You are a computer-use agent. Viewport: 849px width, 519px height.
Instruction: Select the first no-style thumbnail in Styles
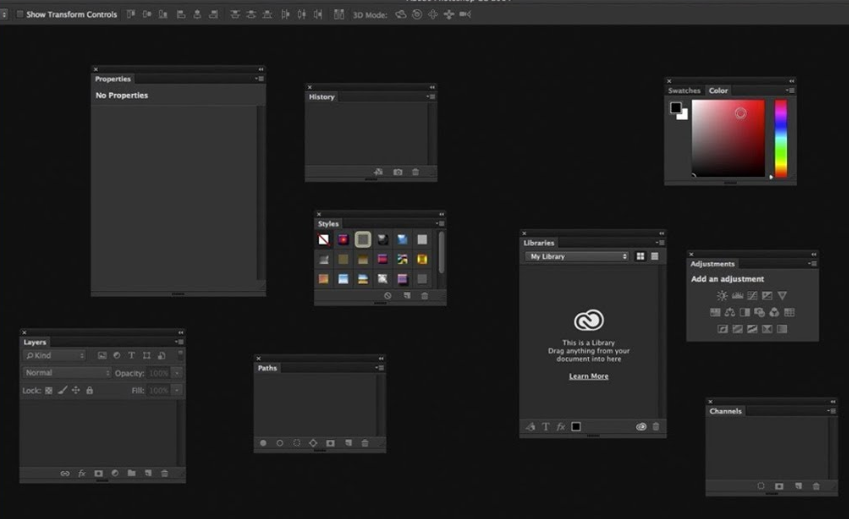pos(323,239)
